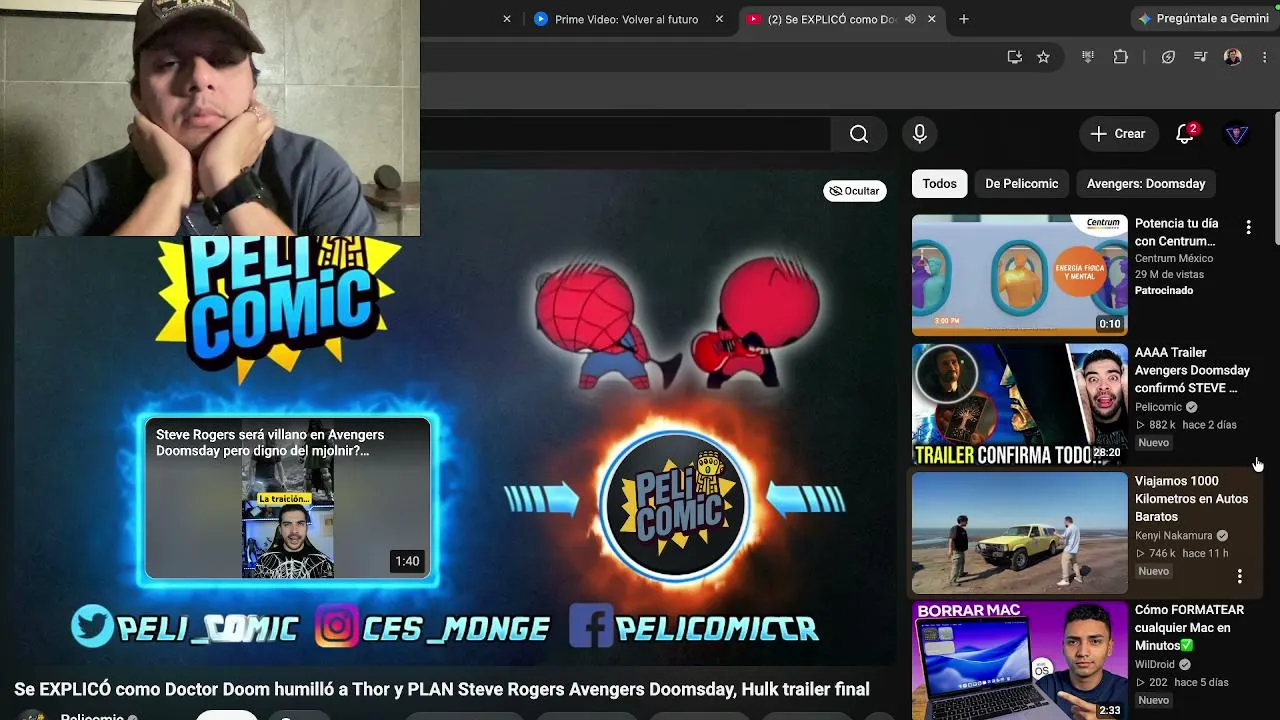Click the 29 M de vistas text
1280x720 pixels.
(x=1169, y=275)
